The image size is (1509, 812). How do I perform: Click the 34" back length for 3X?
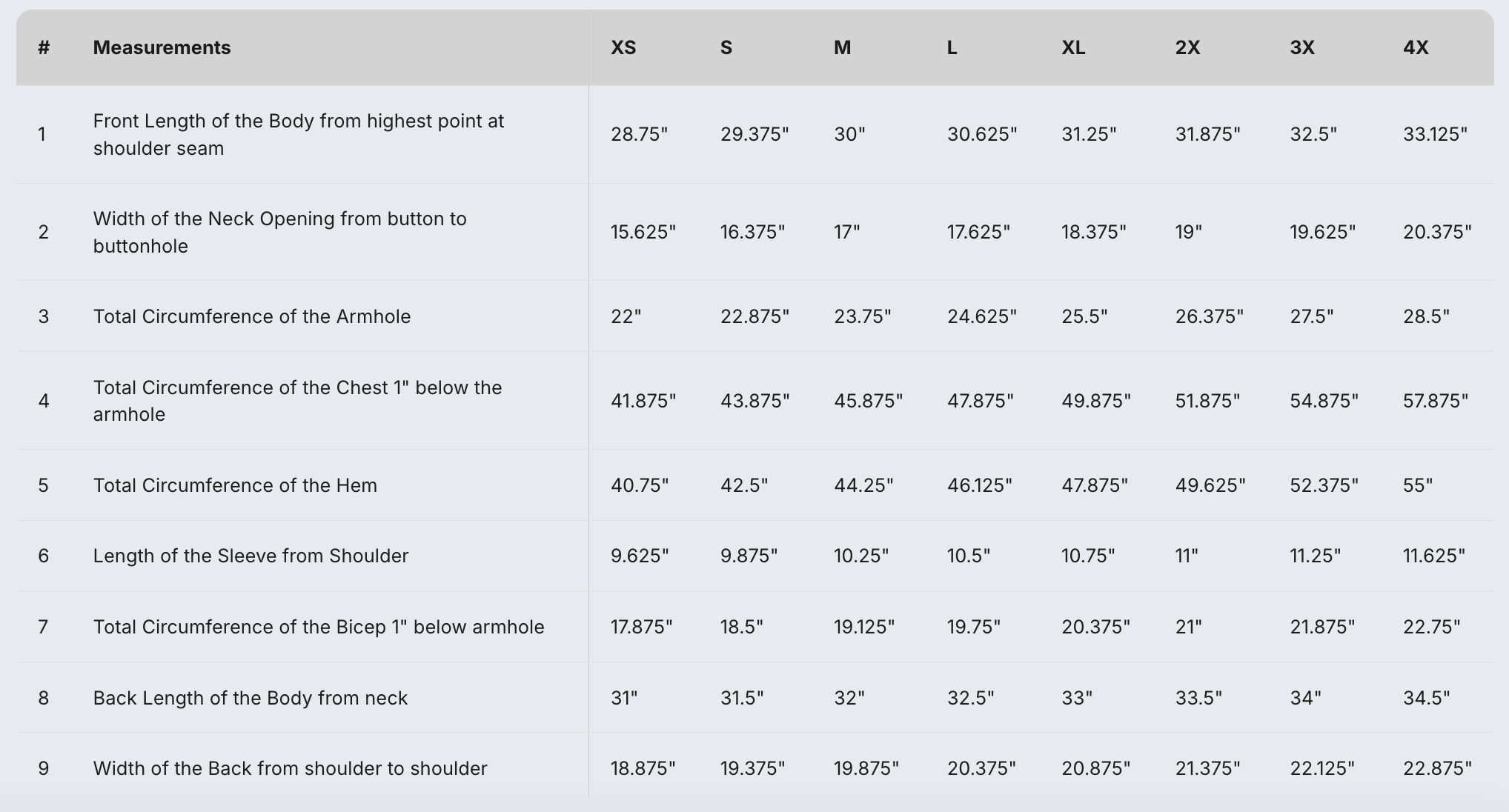(1305, 698)
